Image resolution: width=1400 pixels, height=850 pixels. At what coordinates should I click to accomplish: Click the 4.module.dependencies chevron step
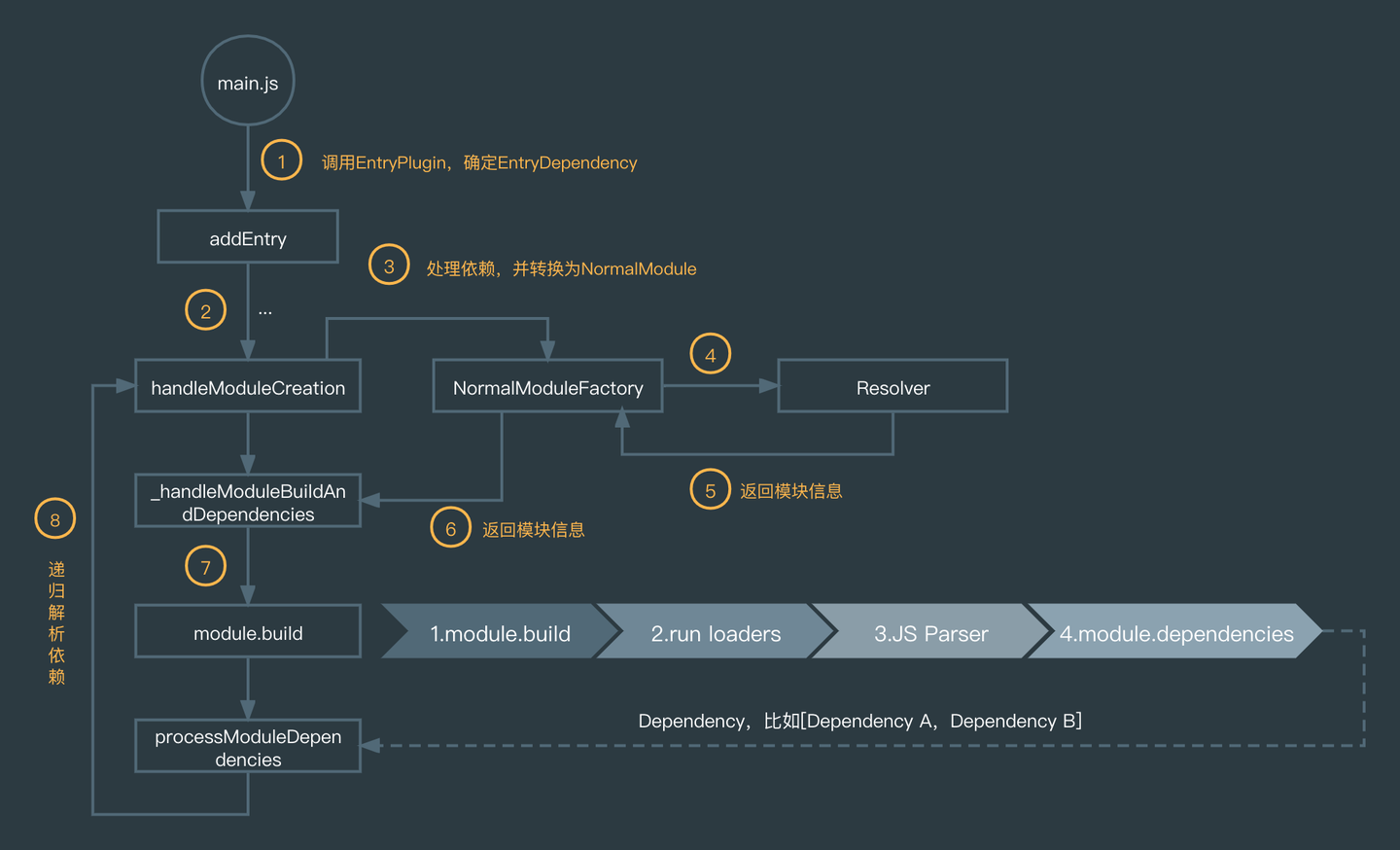[x=1175, y=632]
